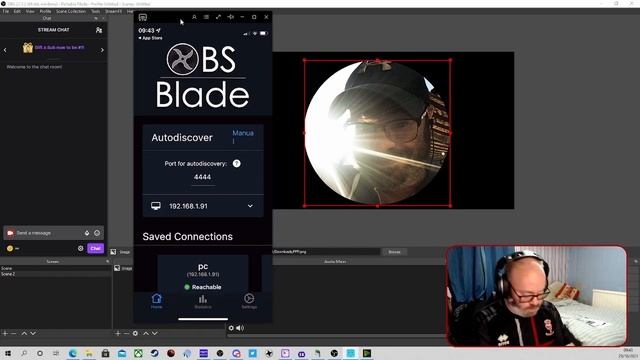Select the webcam overlay in bottom right
Screen dimensions: 640x360
[536, 296]
